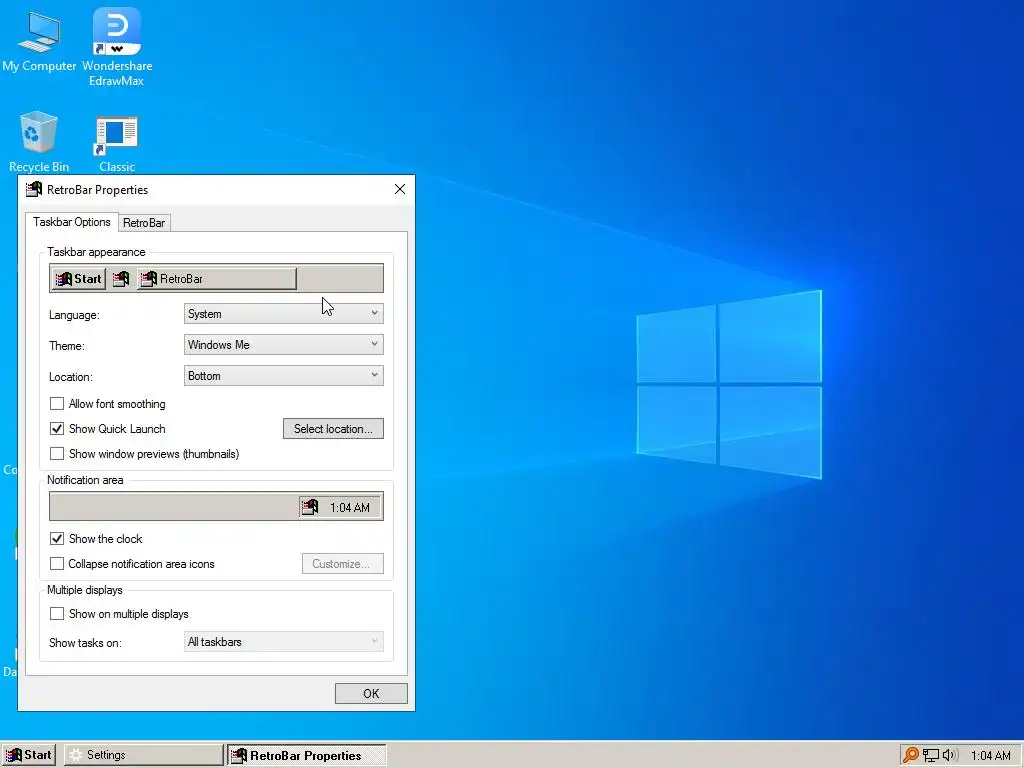
Task: Switch to the RetroBar tab
Action: tap(144, 223)
